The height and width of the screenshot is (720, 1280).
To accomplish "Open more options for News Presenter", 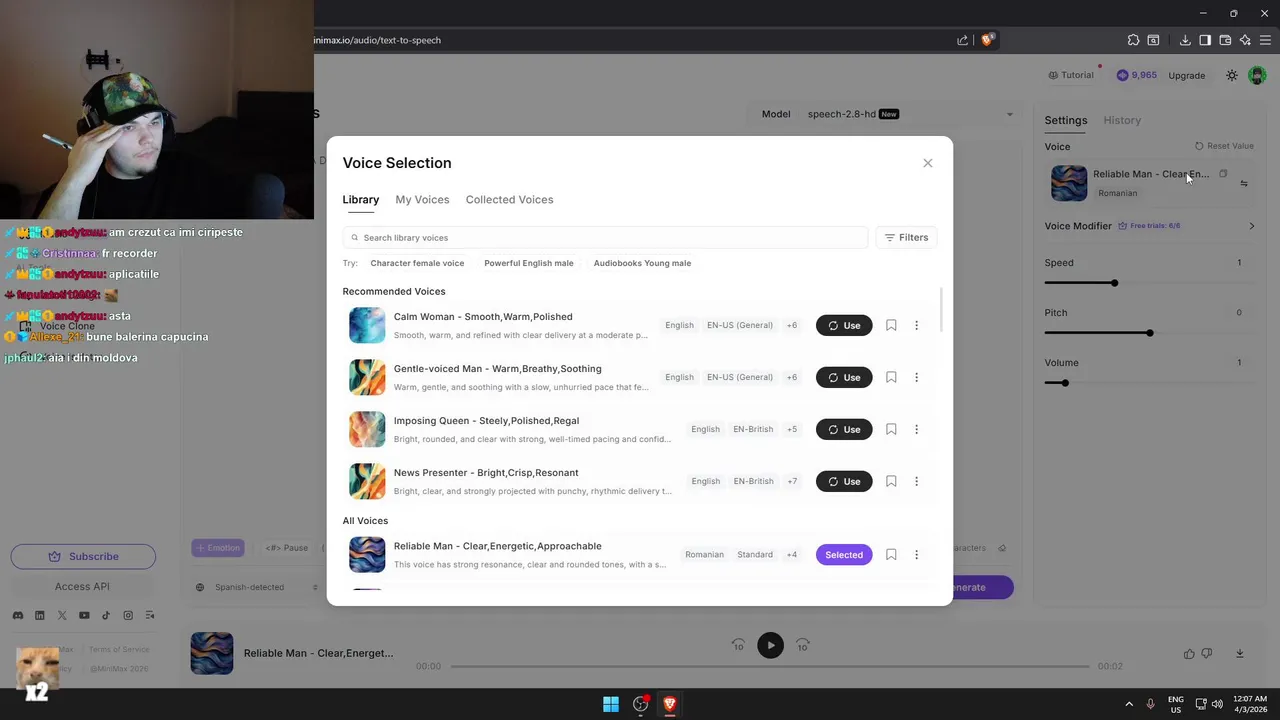I will (916, 481).
